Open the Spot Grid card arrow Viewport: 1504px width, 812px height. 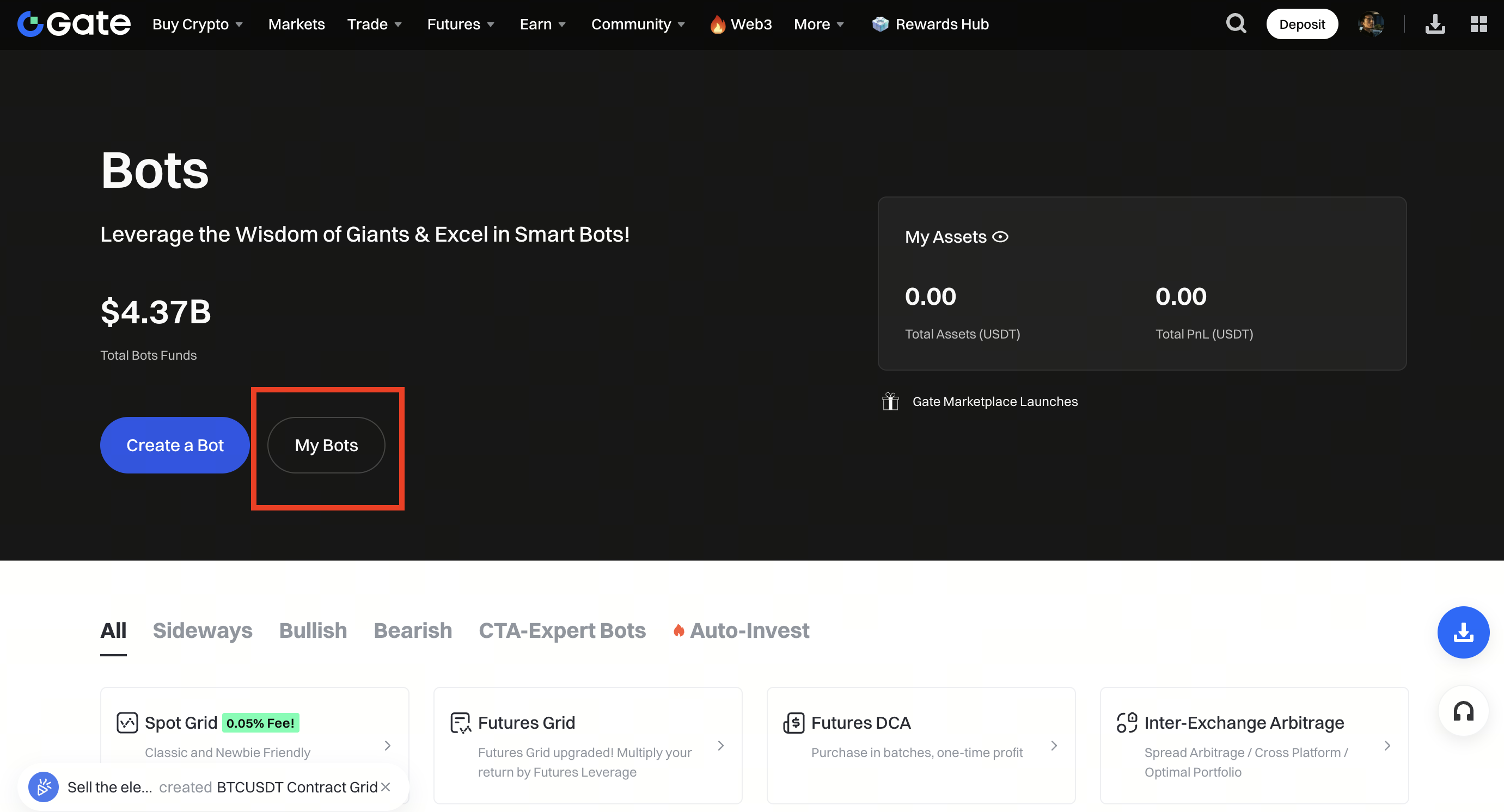(387, 746)
